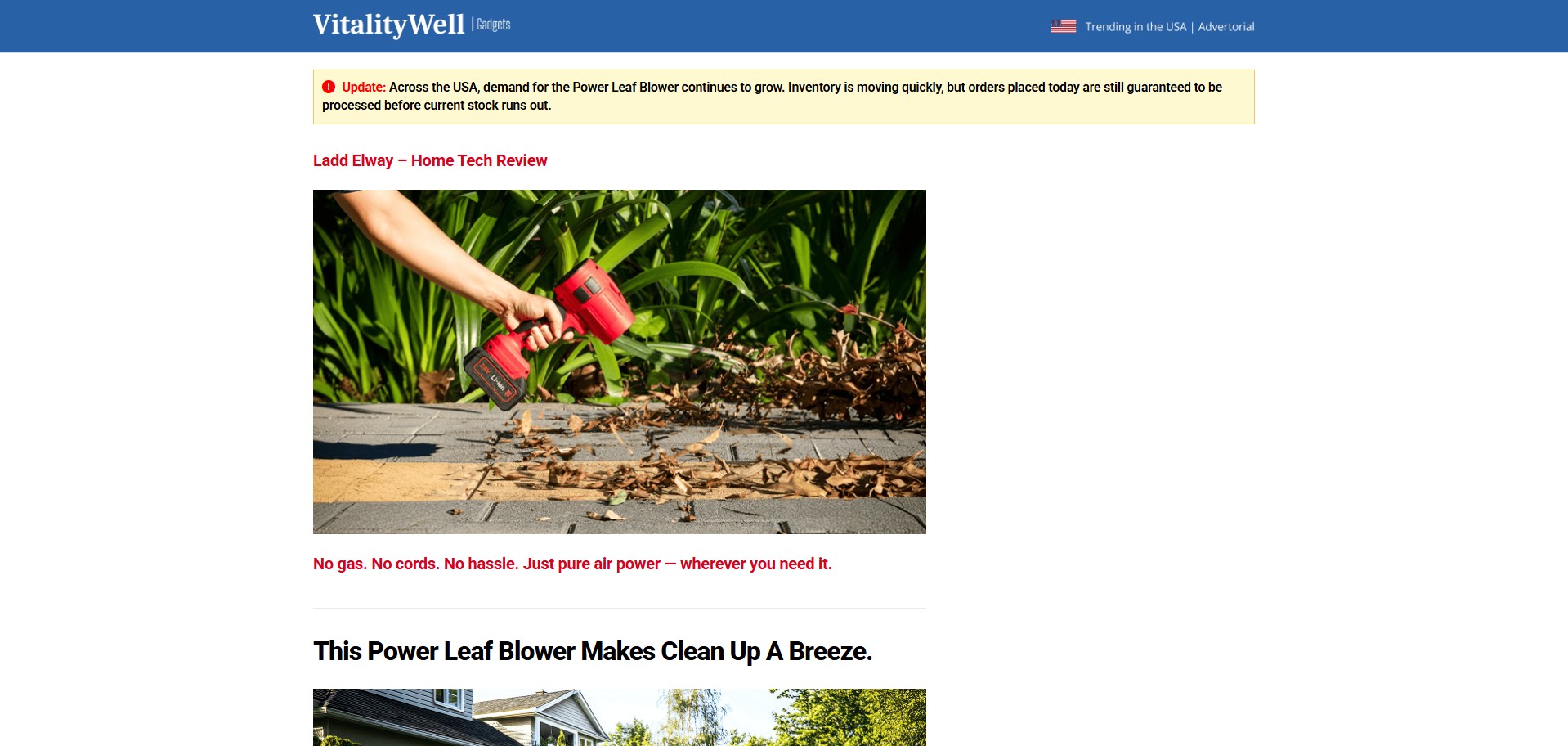Select the Trending in the USA text
The height and width of the screenshot is (746, 1568).
[1136, 27]
